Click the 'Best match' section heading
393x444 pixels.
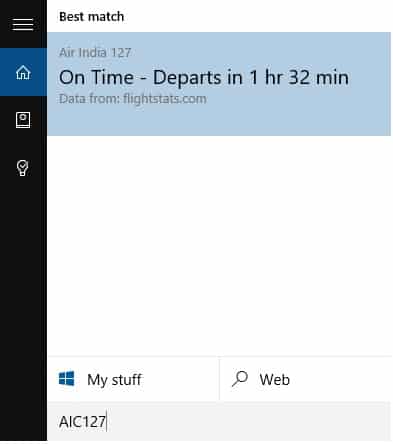91,17
